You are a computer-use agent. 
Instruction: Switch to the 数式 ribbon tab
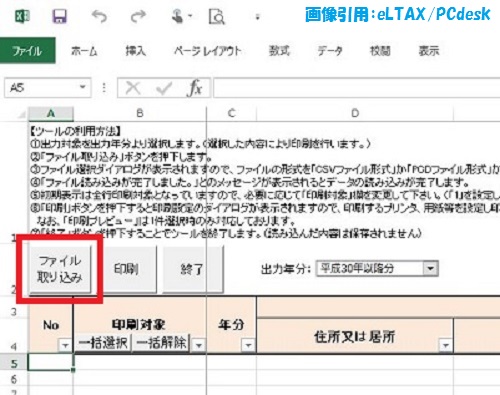pyautogui.click(x=279, y=51)
